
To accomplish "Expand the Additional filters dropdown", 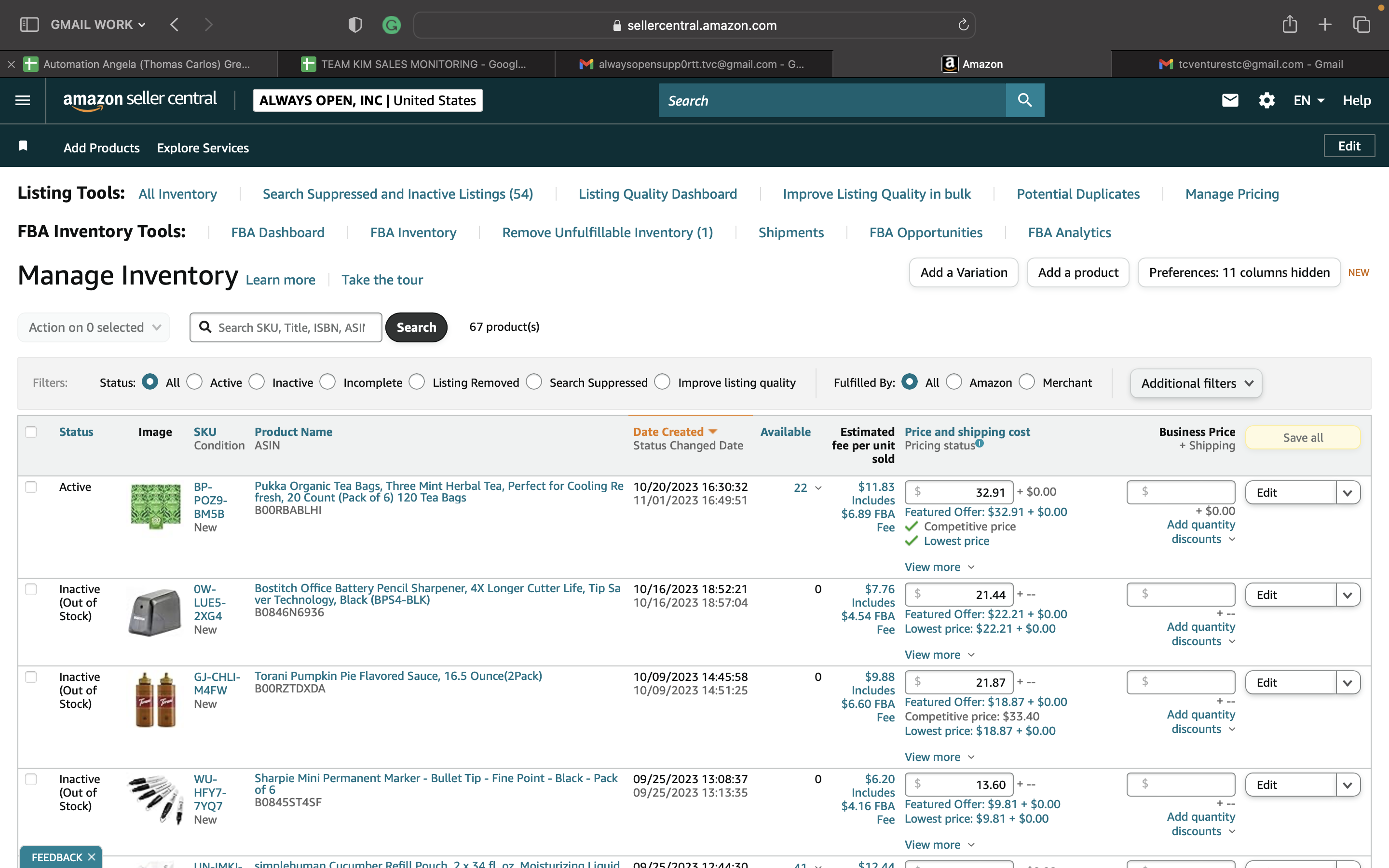I will click(1196, 383).
